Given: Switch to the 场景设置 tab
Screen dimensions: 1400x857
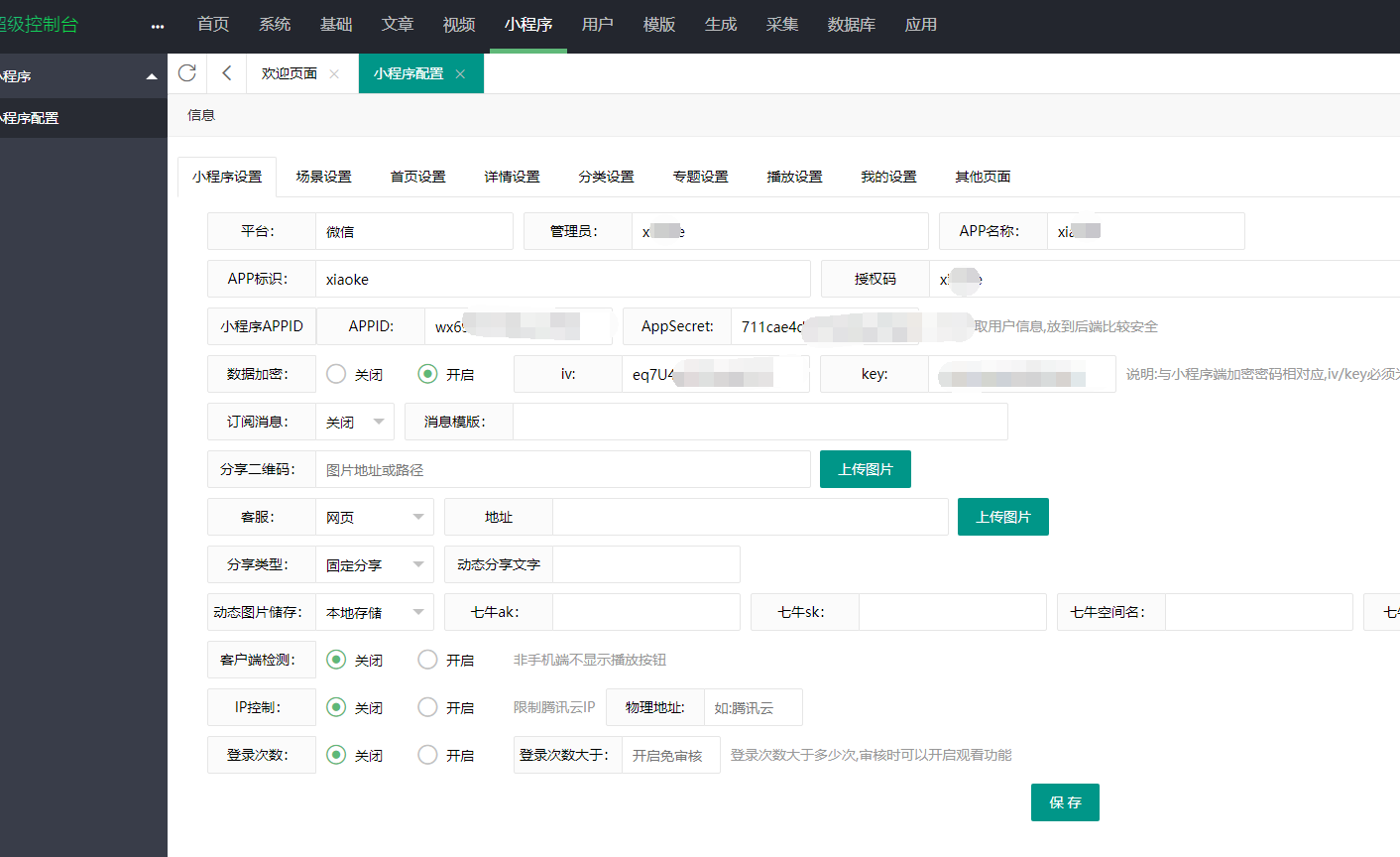Looking at the screenshot, I should tap(323, 176).
